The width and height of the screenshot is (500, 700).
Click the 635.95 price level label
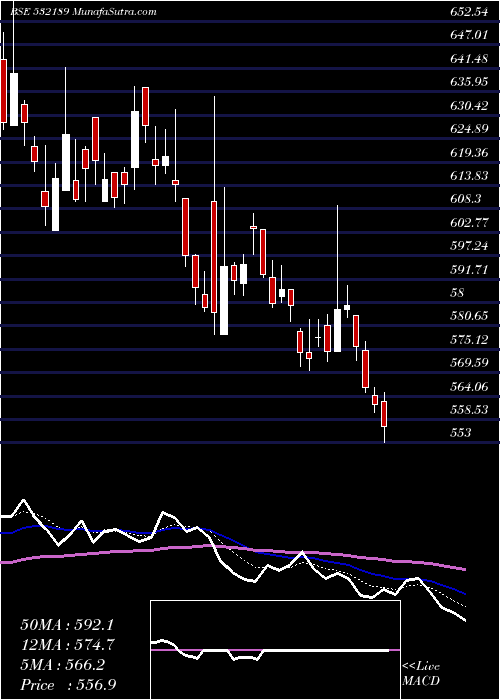click(x=469, y=82)
